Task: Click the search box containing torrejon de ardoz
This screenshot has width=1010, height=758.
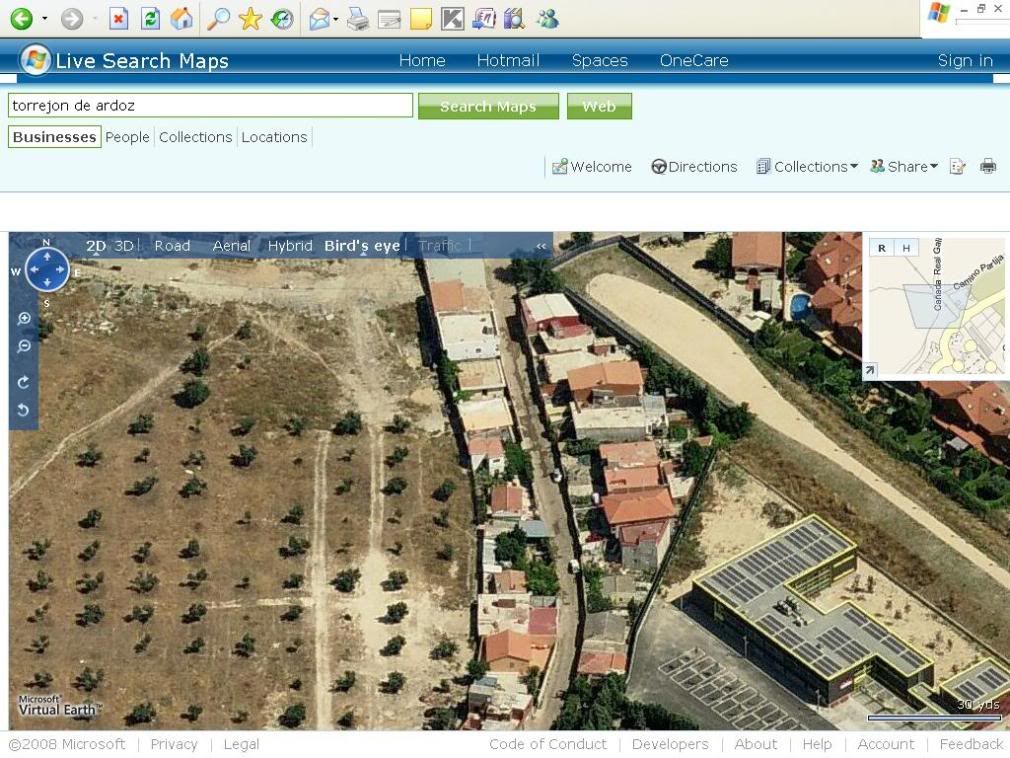Action: click(x=210, y=105)
